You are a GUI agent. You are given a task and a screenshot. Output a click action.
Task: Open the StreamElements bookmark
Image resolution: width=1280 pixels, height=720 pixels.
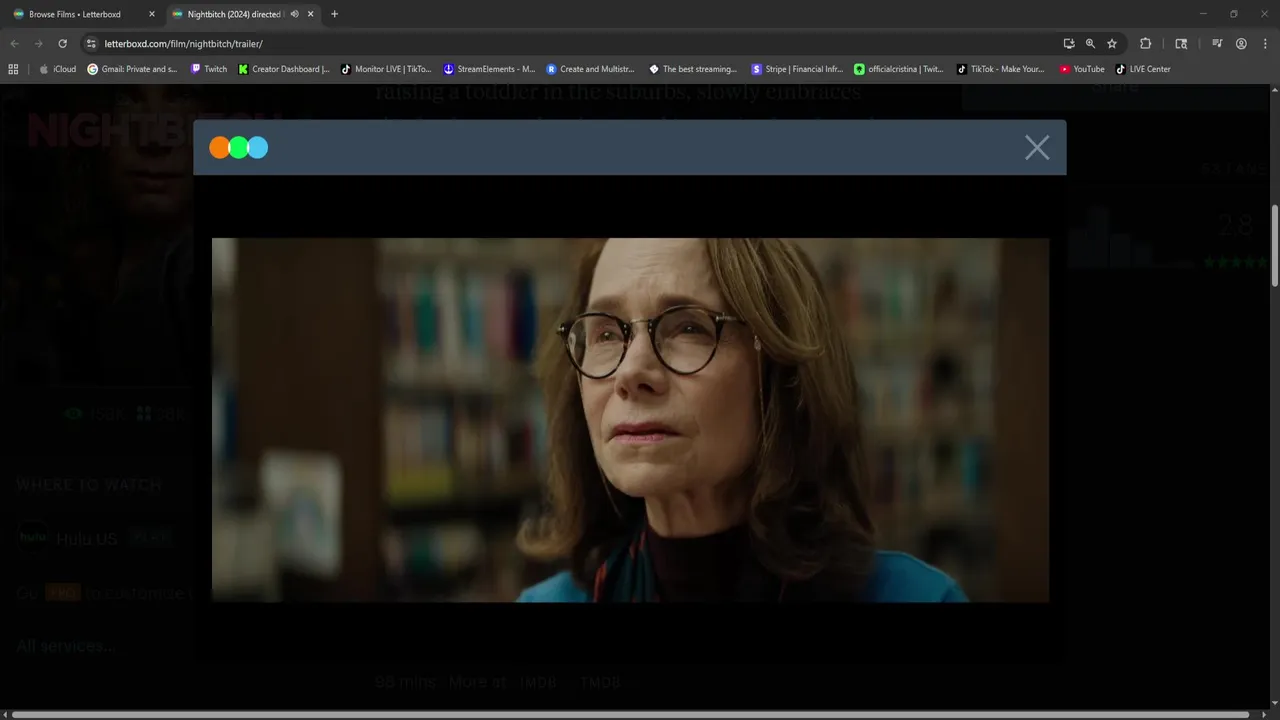[x=490, y=69]
